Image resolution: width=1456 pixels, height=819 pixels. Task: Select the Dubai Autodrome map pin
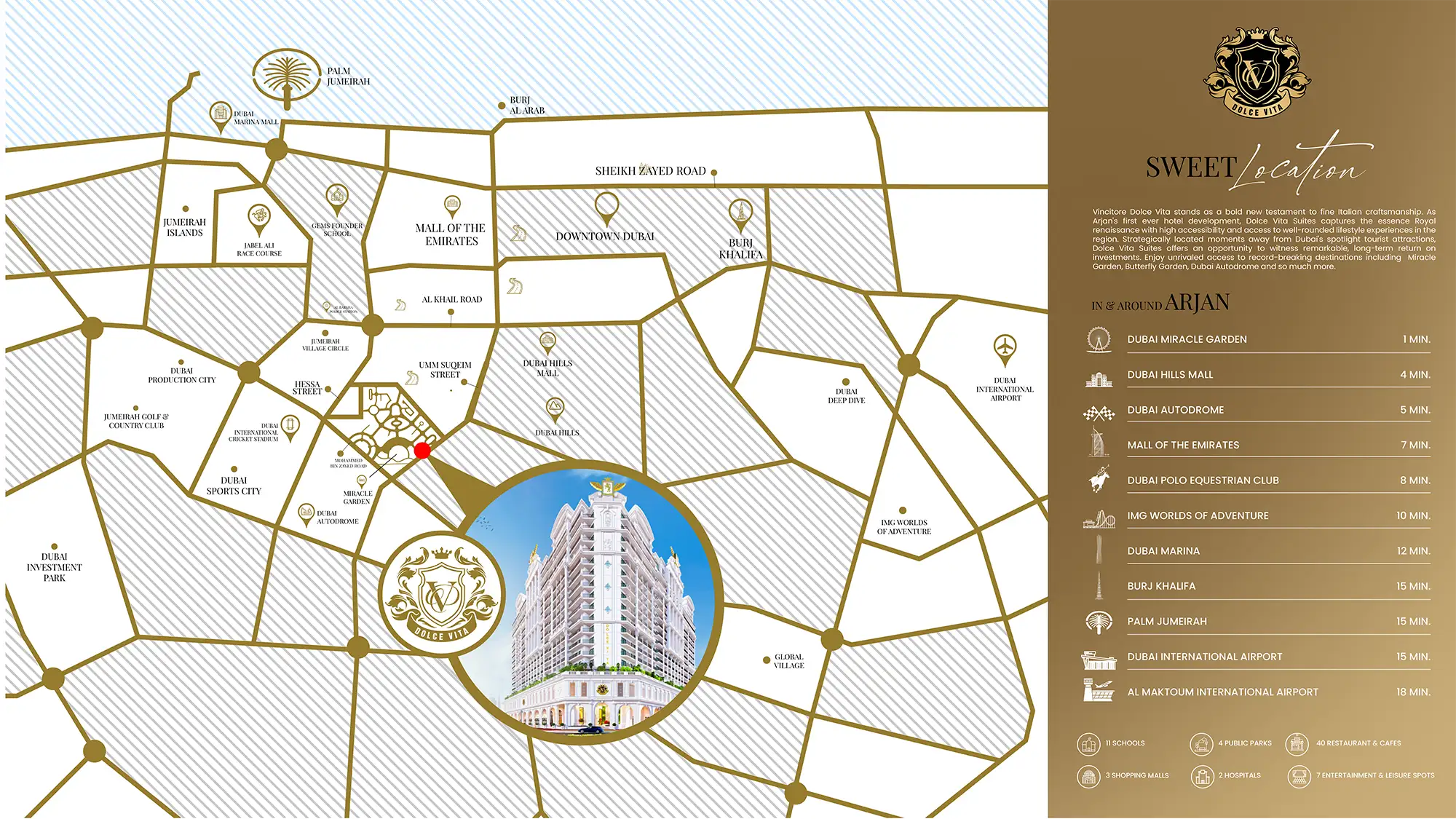(x=306, y=514)
